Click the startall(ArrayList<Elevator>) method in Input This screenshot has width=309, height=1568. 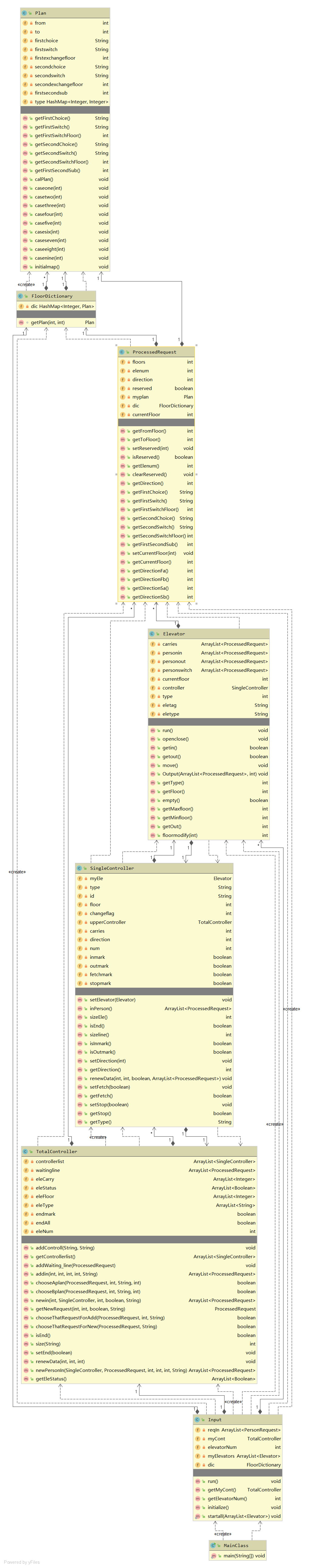pyautogui.click(x=238, y=1516)
